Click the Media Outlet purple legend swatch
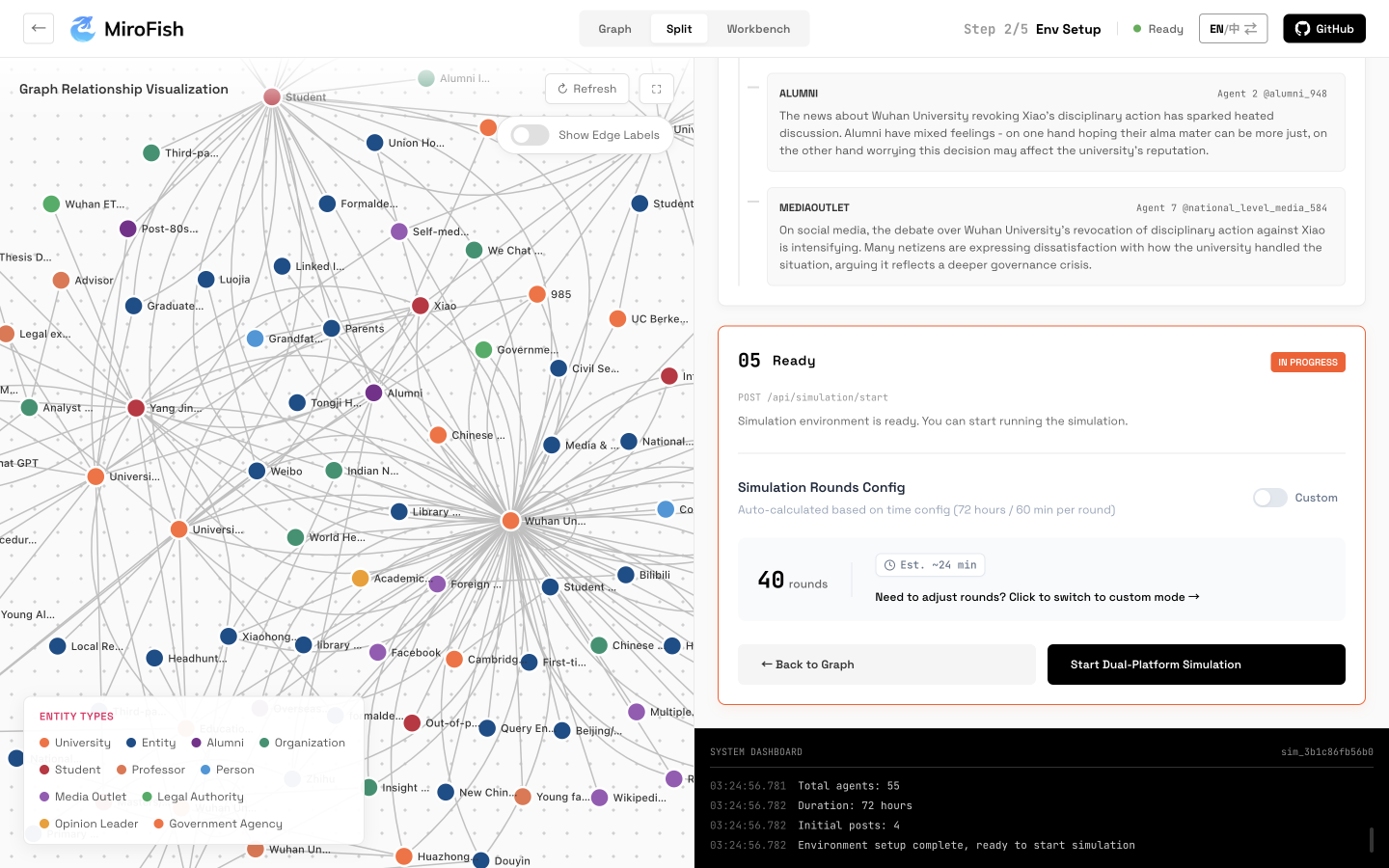Screen dimensions: 1389x868 coord(44,797)
